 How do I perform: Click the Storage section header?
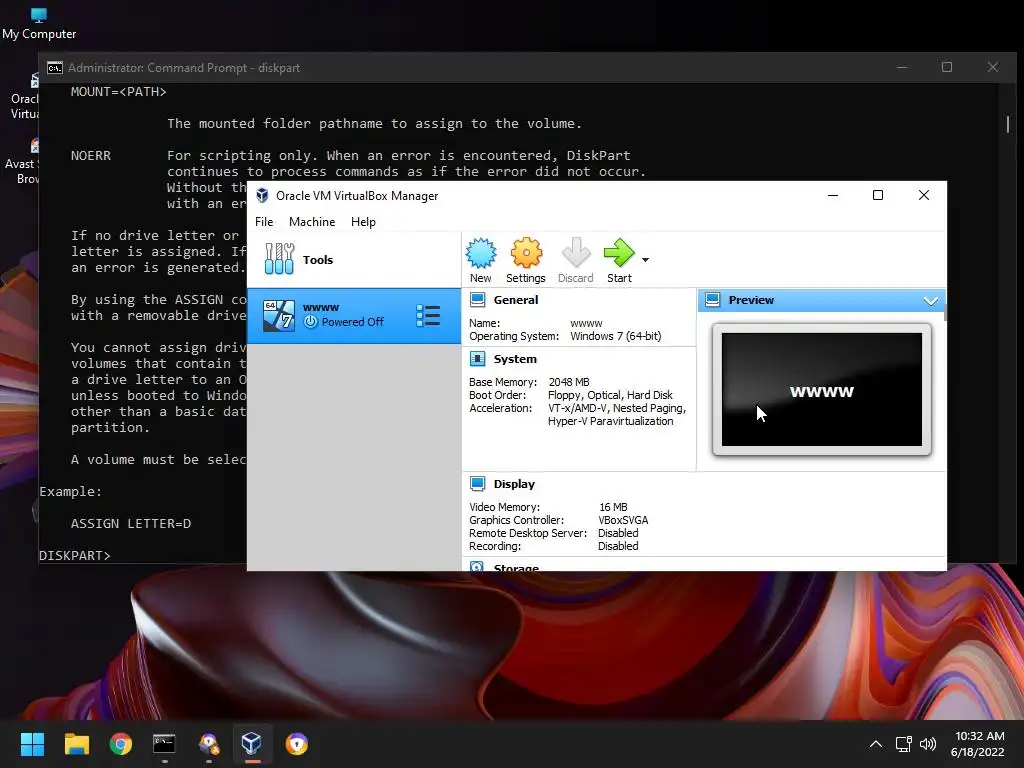point(516,568)
